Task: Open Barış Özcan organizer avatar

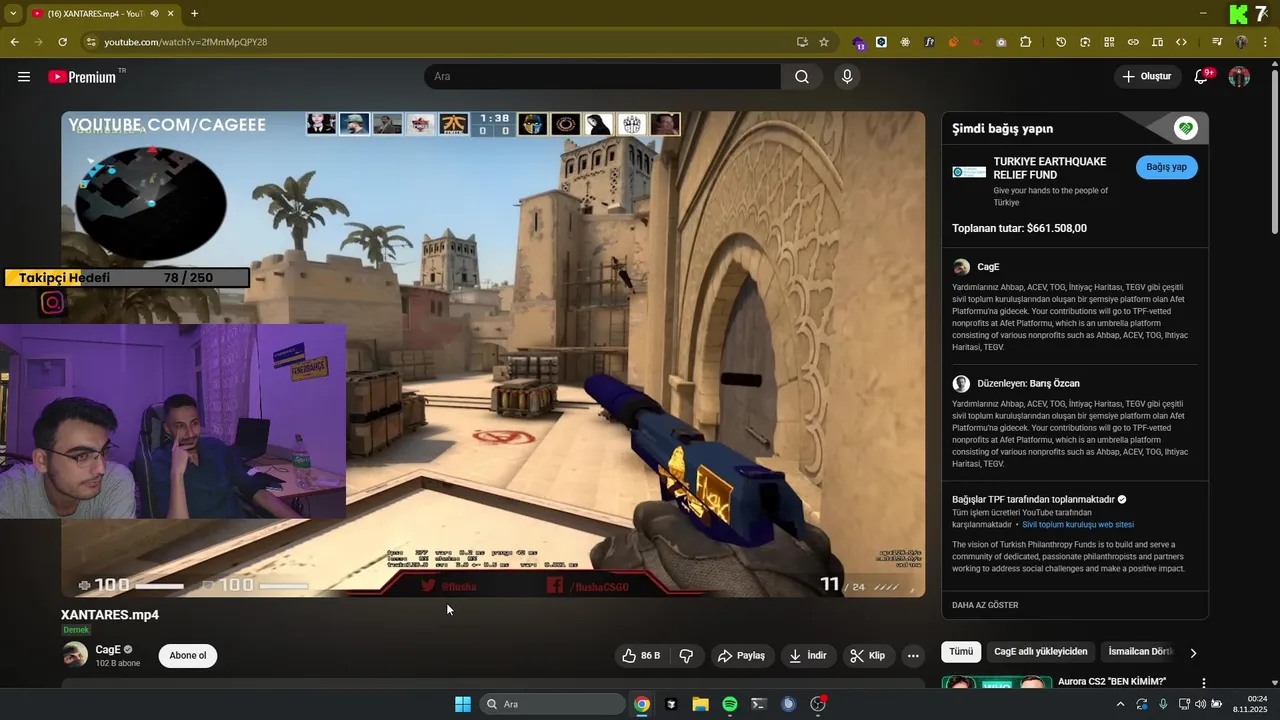Action: (x=961, y=383)
